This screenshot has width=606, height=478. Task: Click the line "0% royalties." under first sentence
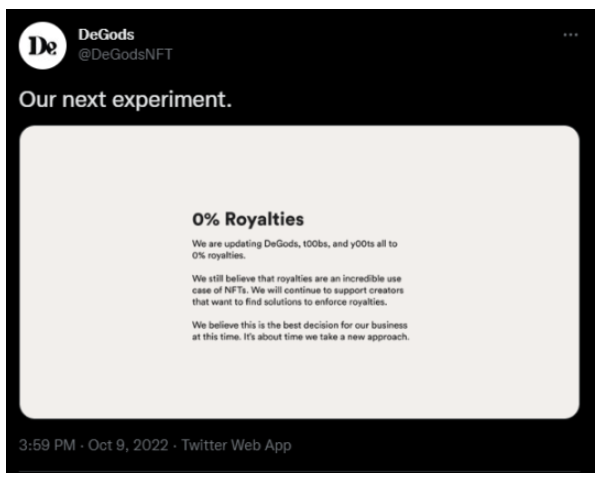tap(218, 255)
